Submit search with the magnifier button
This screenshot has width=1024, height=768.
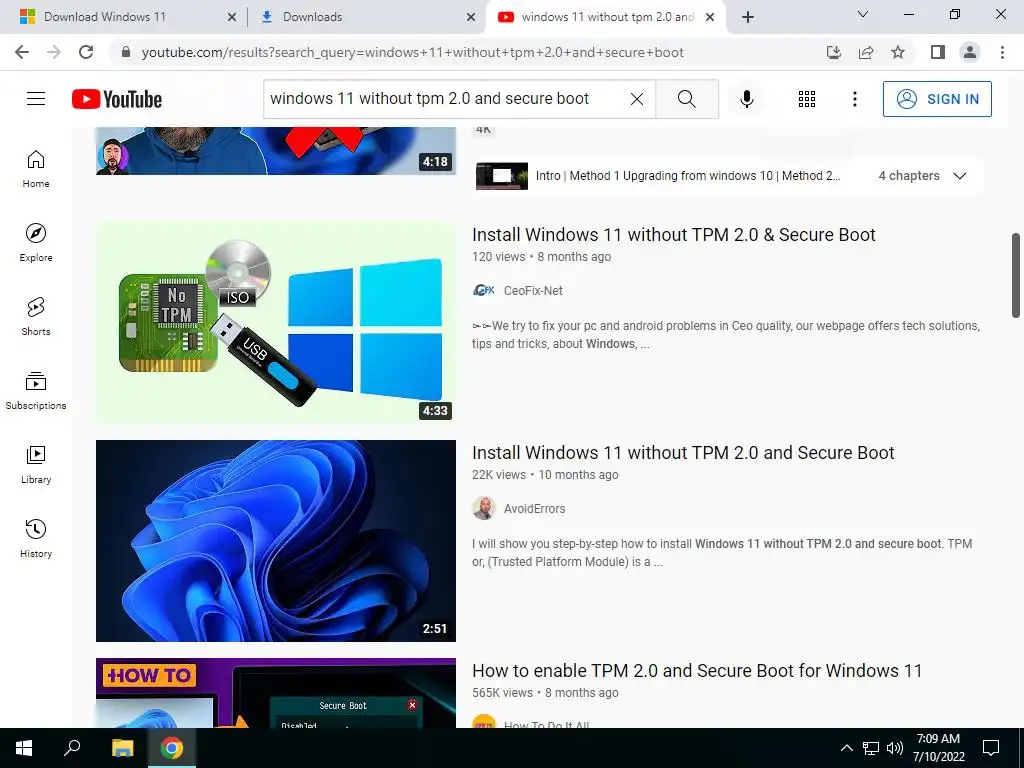tap(686, 99)
